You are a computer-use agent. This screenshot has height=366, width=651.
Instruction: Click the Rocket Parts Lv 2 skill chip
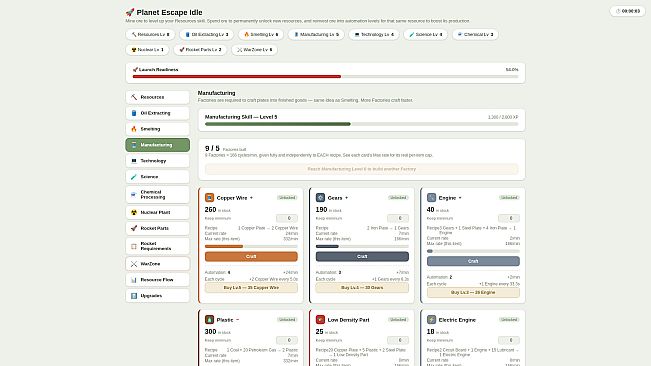click(200, 50)
